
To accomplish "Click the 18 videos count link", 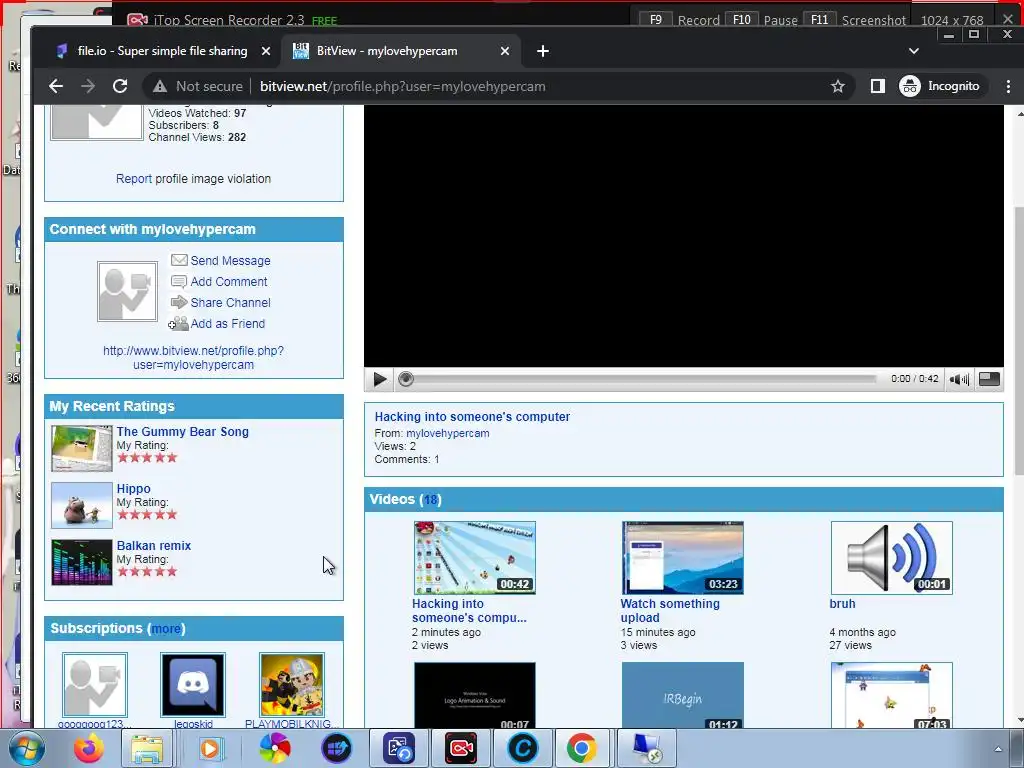I will [x=430, y=500].
